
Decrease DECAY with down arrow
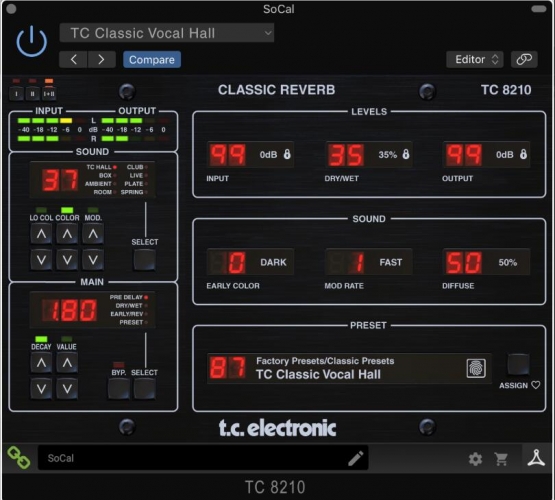41,389
